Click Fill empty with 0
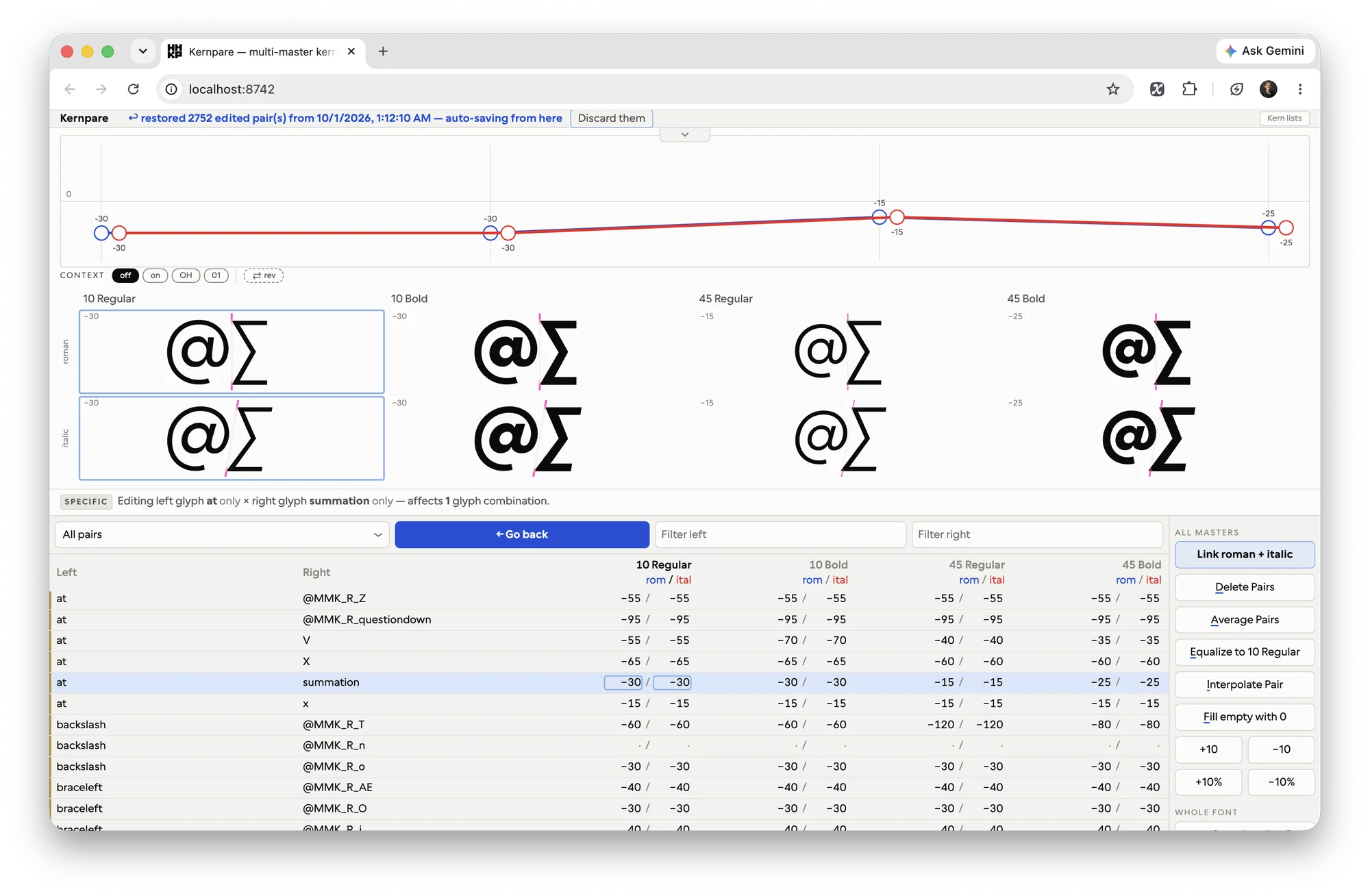Screen dimensions: 1370x896 1244,717
